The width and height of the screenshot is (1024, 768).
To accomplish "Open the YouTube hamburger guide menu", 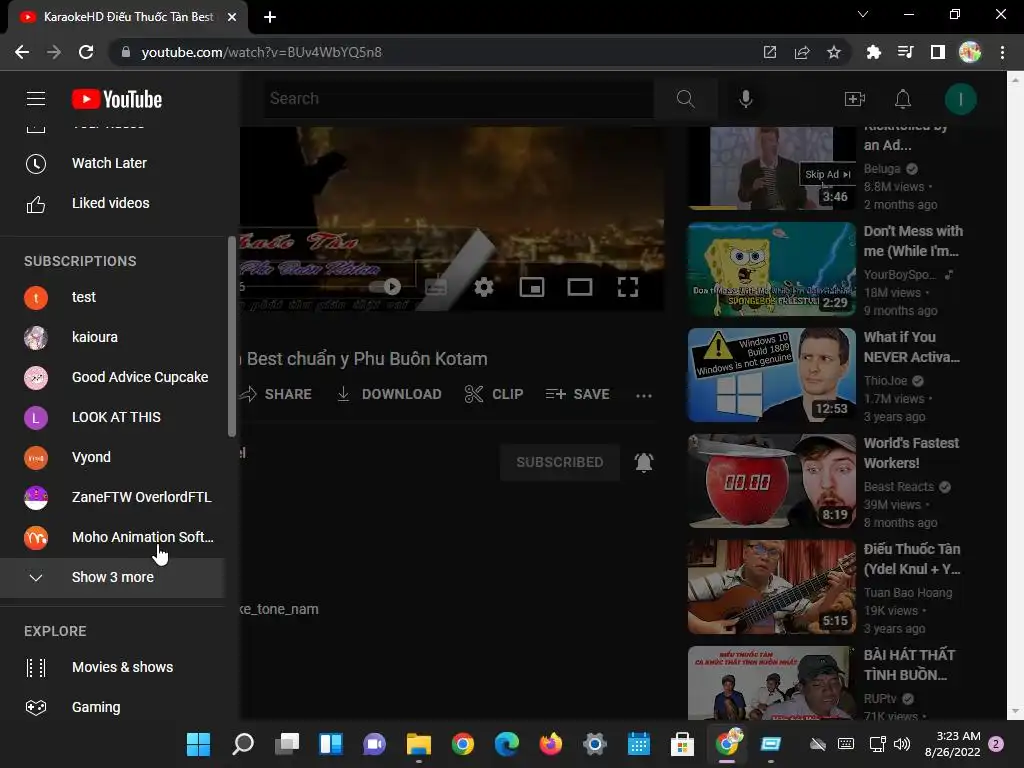I will point(36,99).
